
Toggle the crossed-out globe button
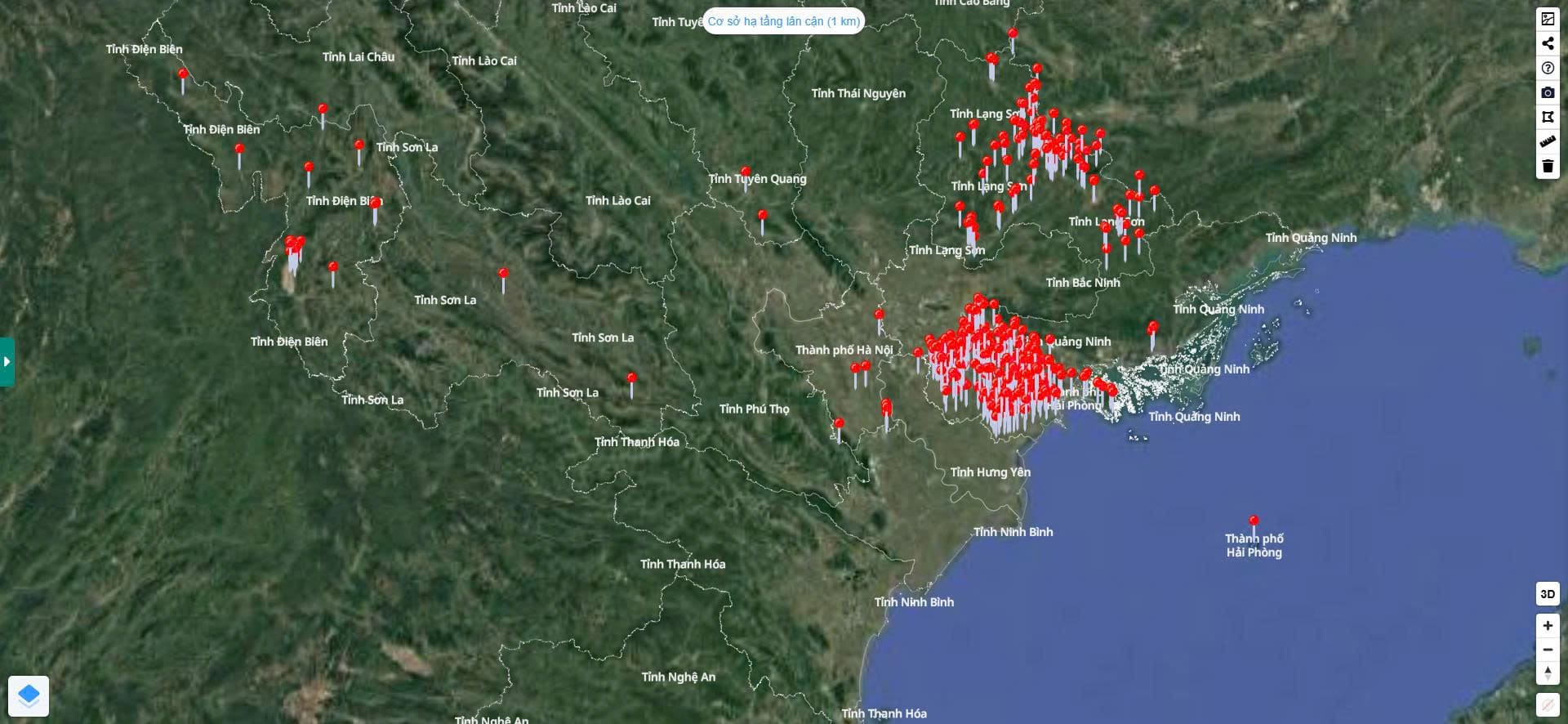(x=1548, y=704)
